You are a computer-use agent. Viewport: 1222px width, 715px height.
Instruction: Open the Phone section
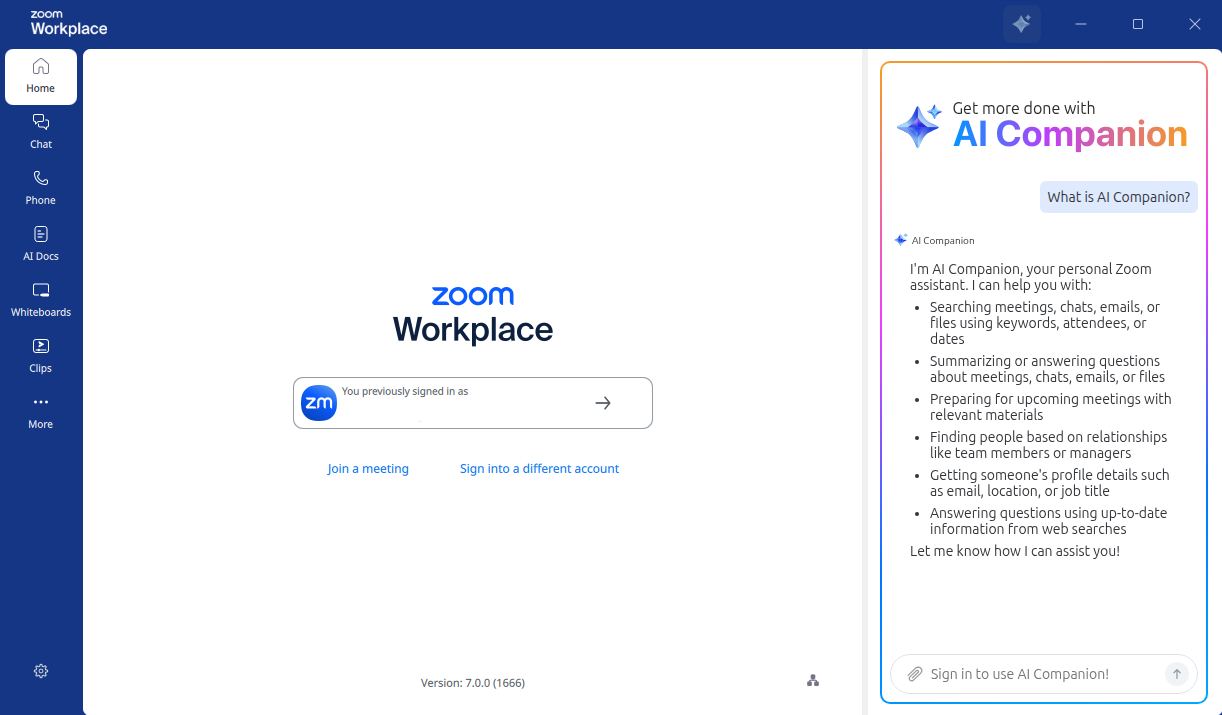(41, 187)
